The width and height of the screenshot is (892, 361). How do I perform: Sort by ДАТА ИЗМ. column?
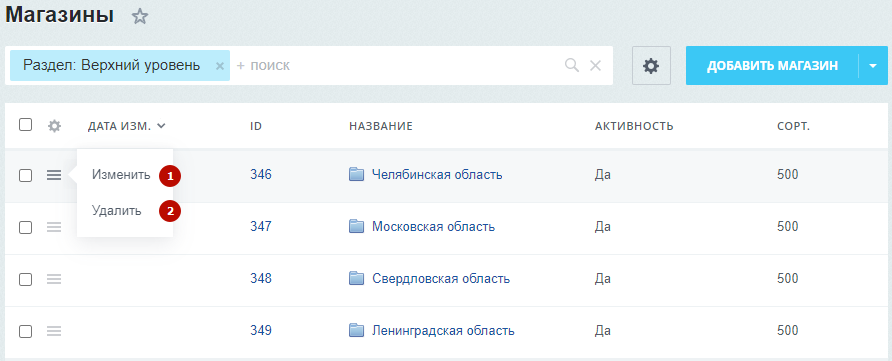tap(126, 126)
